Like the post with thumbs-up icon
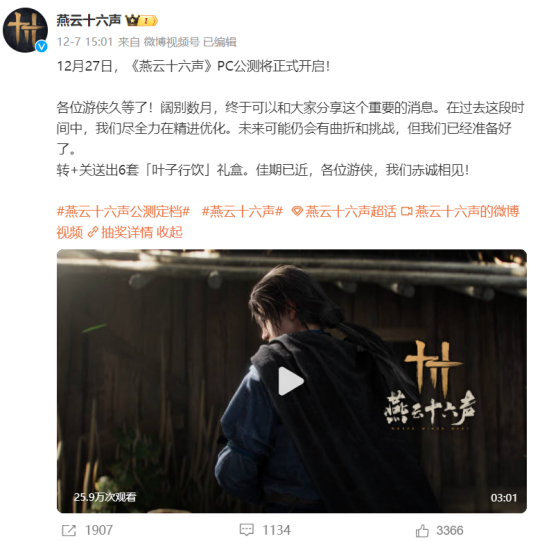This screenshot has width=540, height=541. (x=422, y=530)
